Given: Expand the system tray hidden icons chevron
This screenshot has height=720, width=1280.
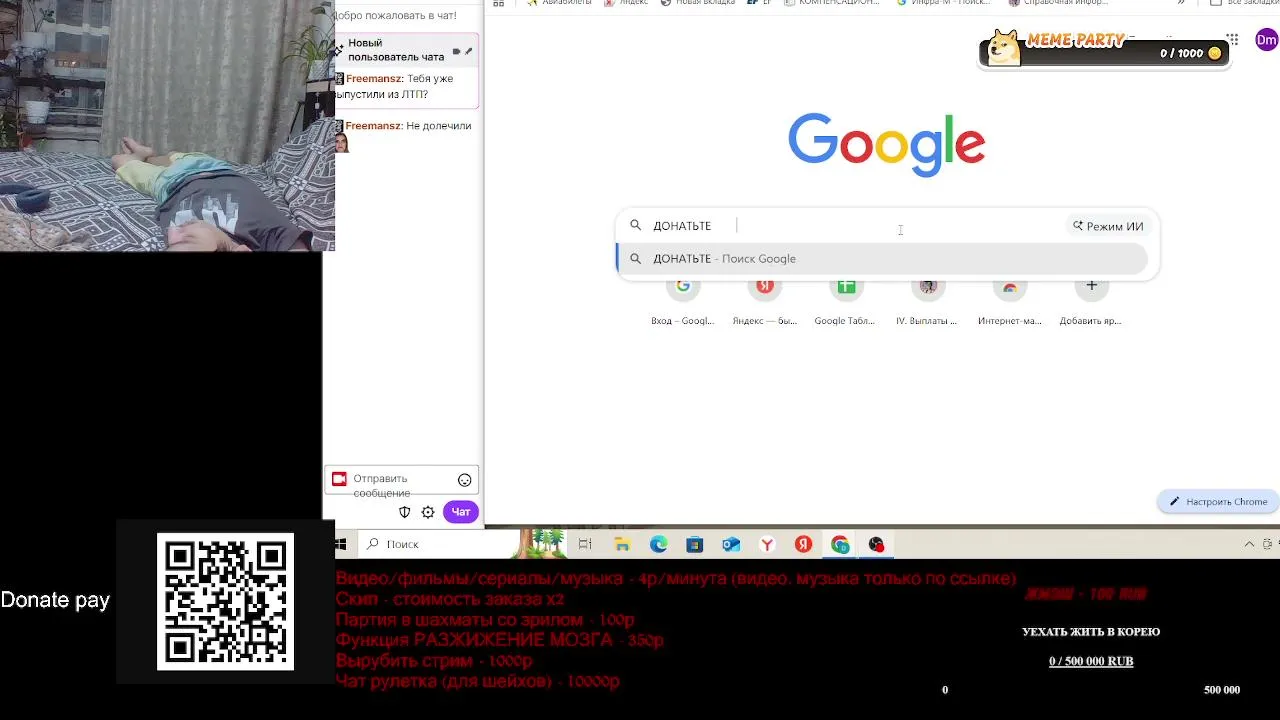Looking at the screenshot, I should click(x=1249, y=544).
